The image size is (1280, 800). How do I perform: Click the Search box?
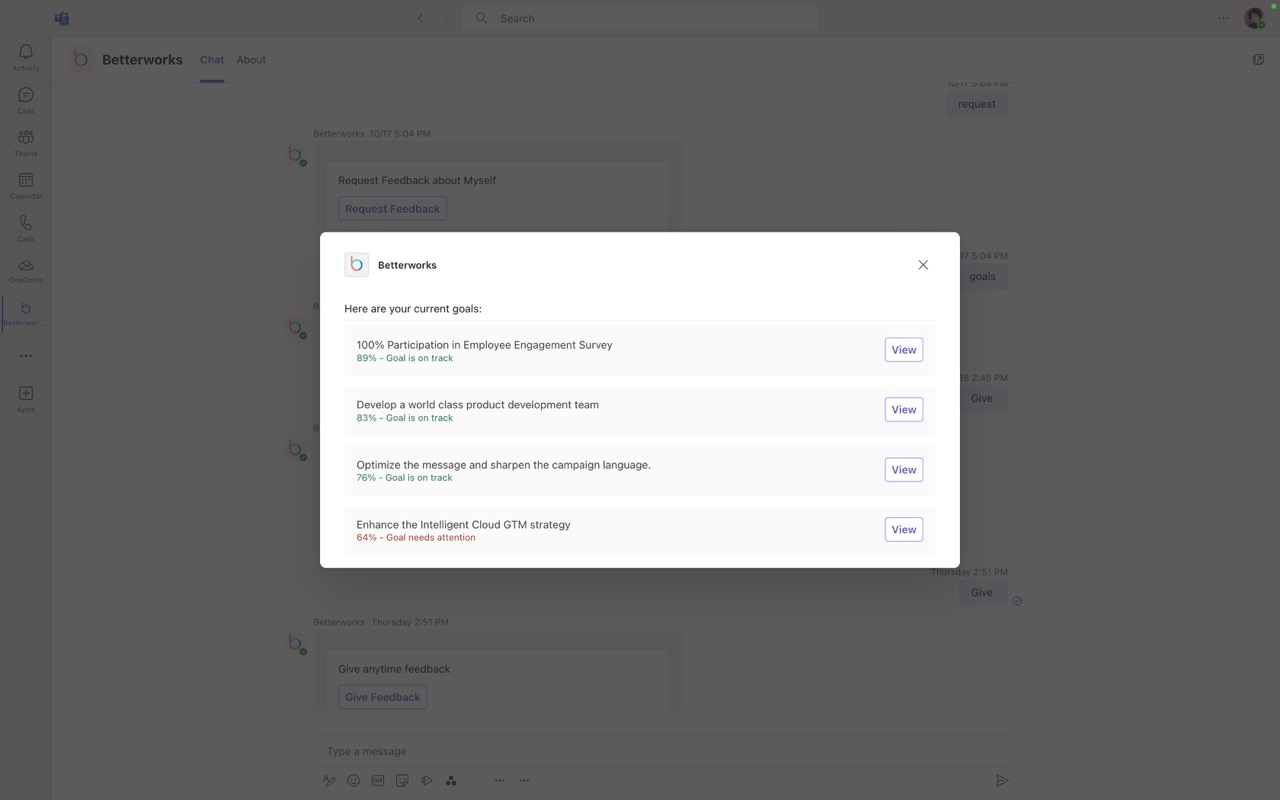click(x=640, y=18)
